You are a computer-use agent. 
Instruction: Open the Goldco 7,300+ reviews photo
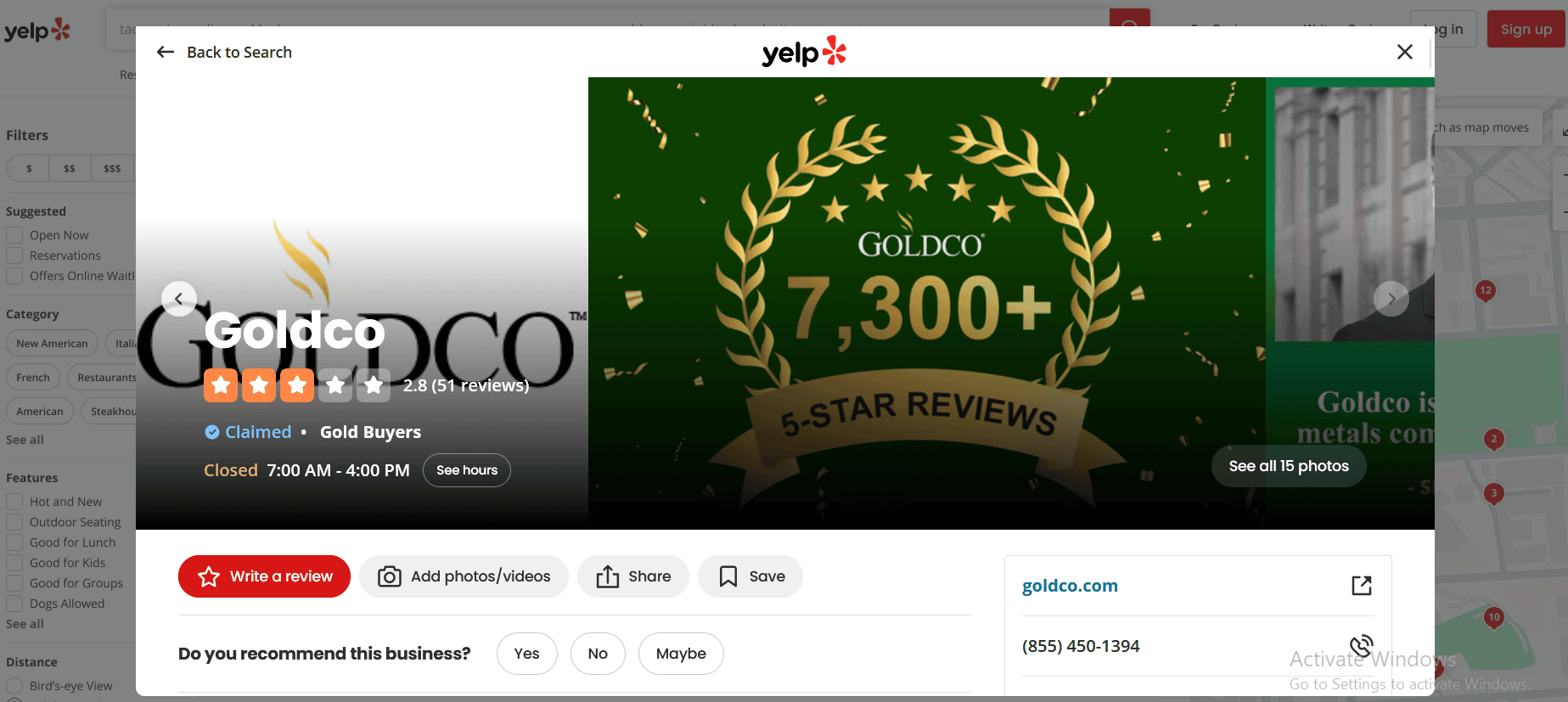pos(926,303)
